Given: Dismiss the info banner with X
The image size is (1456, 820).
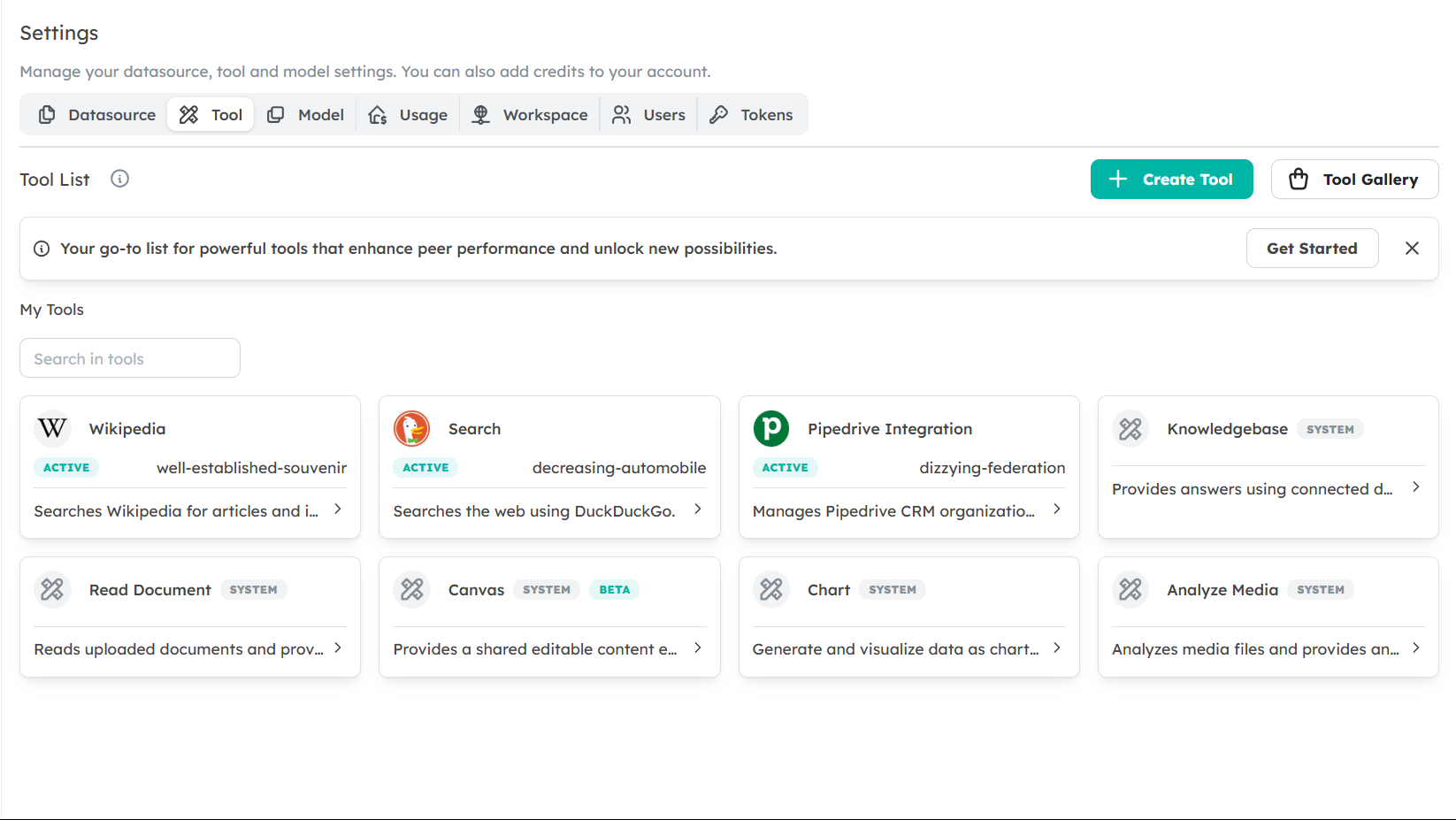Looking at the screenshot, I should click(1412, 249).
